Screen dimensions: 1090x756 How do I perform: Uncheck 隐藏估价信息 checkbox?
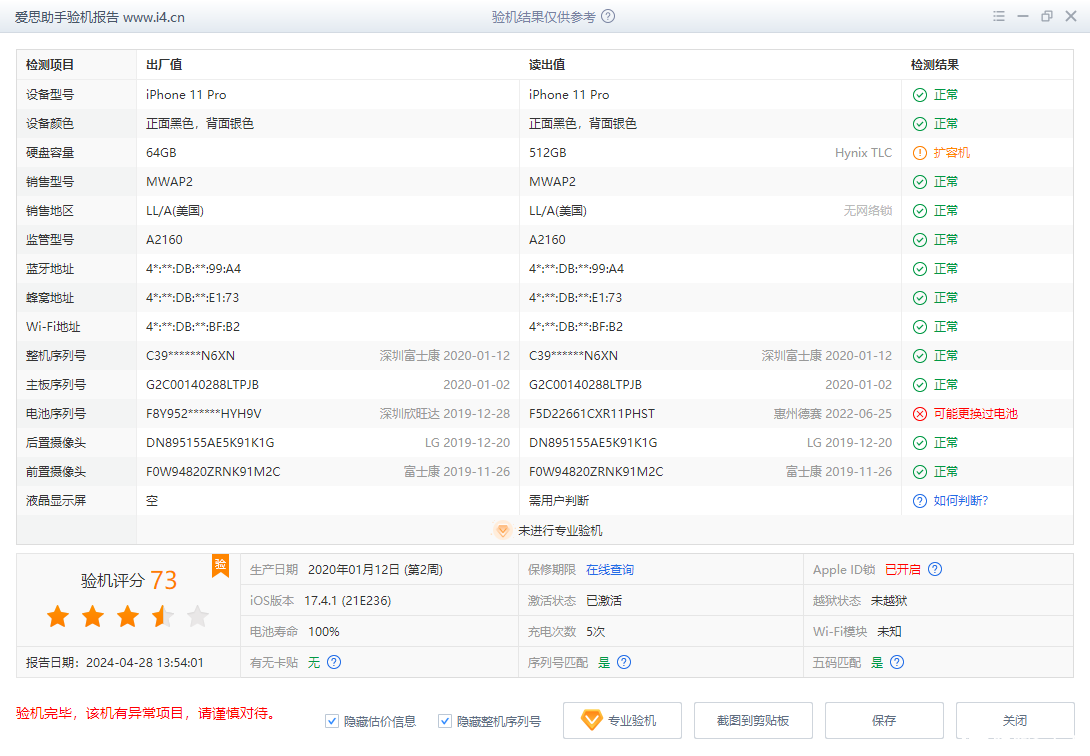coord(332,721)
